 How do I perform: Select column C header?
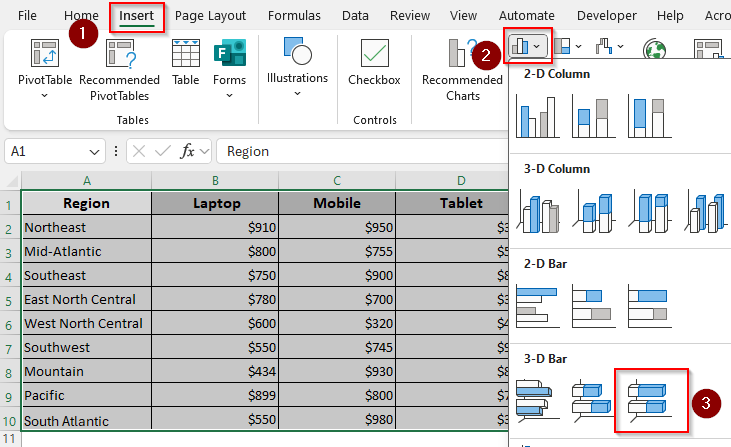(x=337, y=181)
